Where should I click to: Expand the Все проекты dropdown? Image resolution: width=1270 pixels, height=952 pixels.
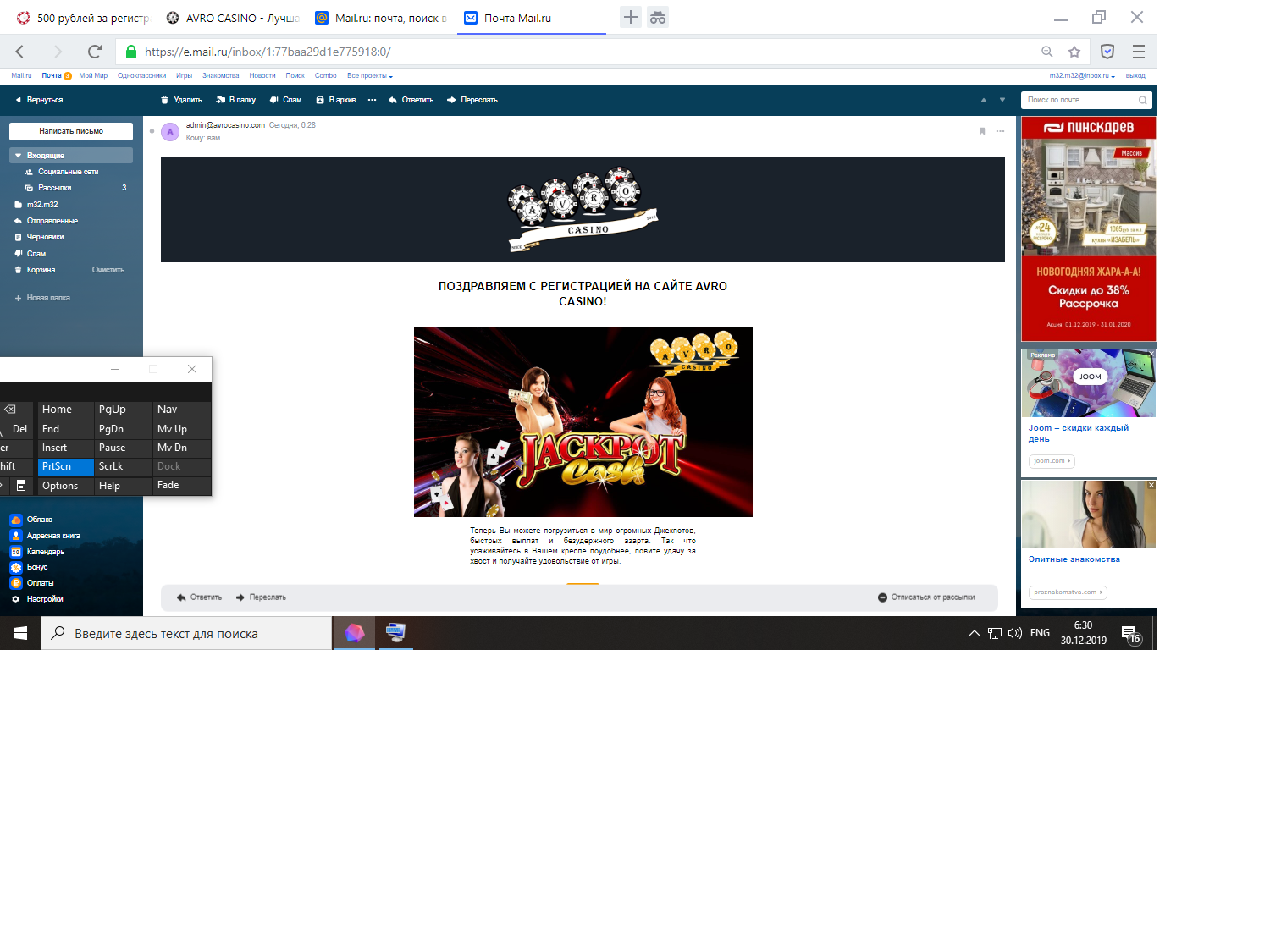(x=370, y=76)
